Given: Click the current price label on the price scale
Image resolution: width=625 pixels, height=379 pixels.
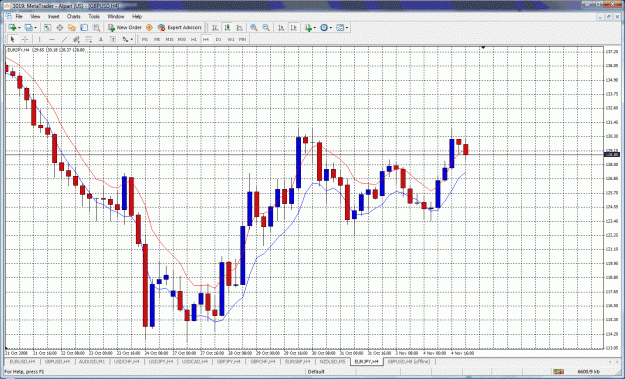Looking at the screenshot, I should coord(612,154).
